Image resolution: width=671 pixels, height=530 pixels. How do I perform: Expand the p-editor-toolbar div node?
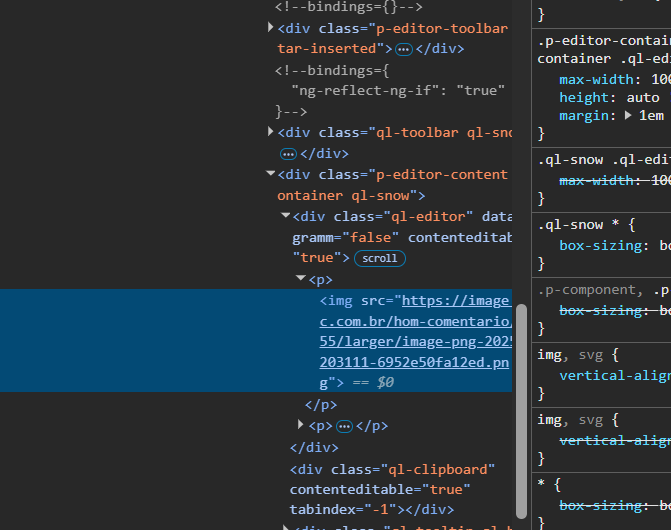click(x=271, y=29)
